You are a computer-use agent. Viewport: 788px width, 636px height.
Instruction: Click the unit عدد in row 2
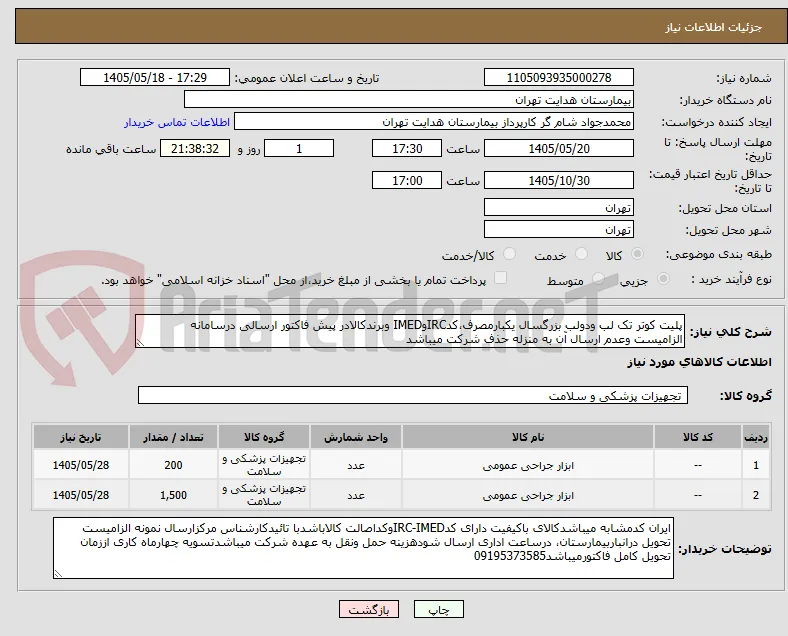pyautogui.click(x=356, y=495)
